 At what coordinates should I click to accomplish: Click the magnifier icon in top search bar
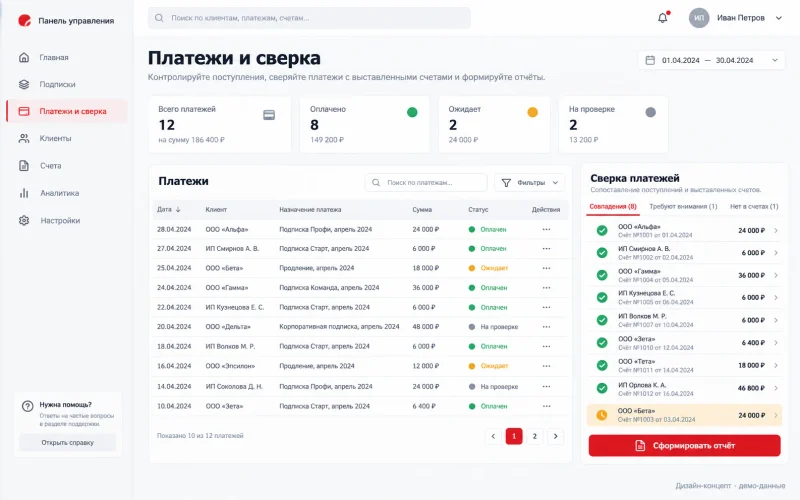point(159,18)
